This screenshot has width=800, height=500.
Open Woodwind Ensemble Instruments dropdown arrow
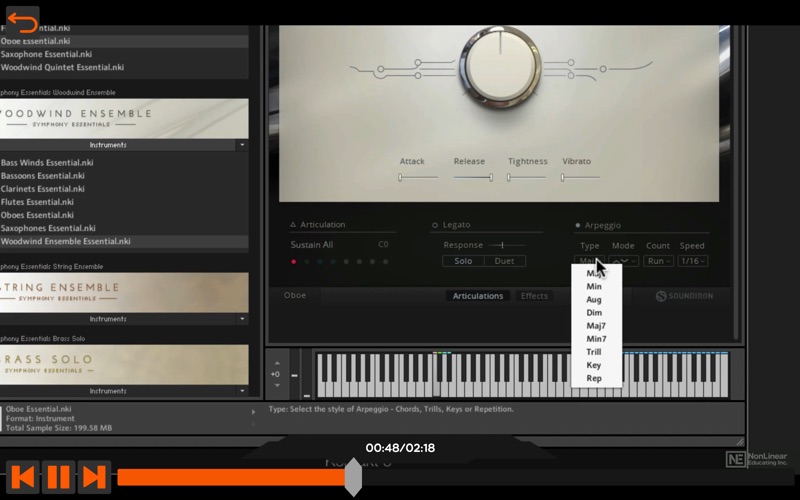(x=242, y=145)
